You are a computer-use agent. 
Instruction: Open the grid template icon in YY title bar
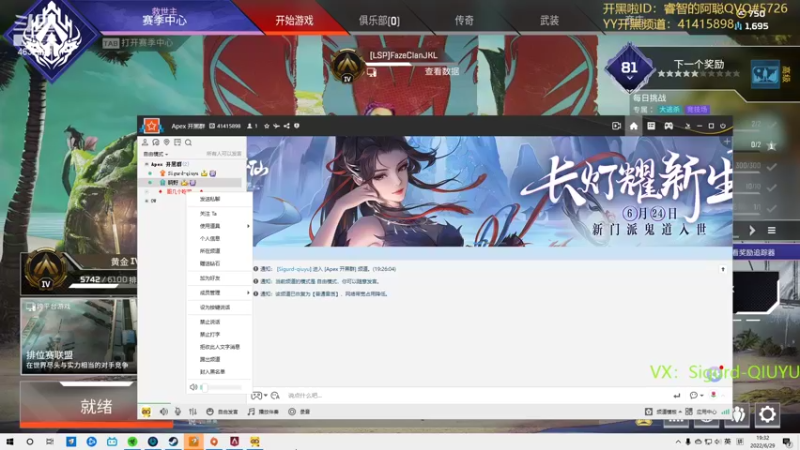coord(651,126)
